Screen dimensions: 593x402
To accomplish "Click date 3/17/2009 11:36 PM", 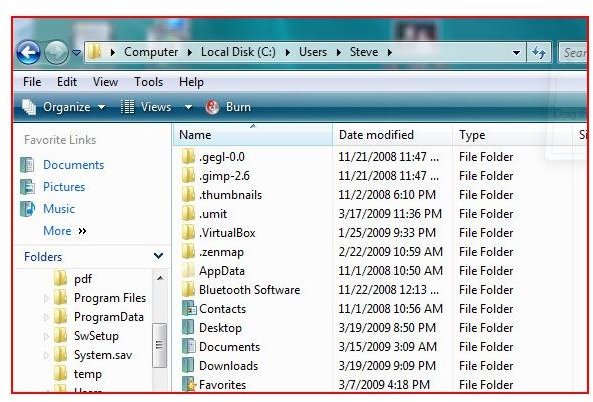I will (x=390, y=214).
